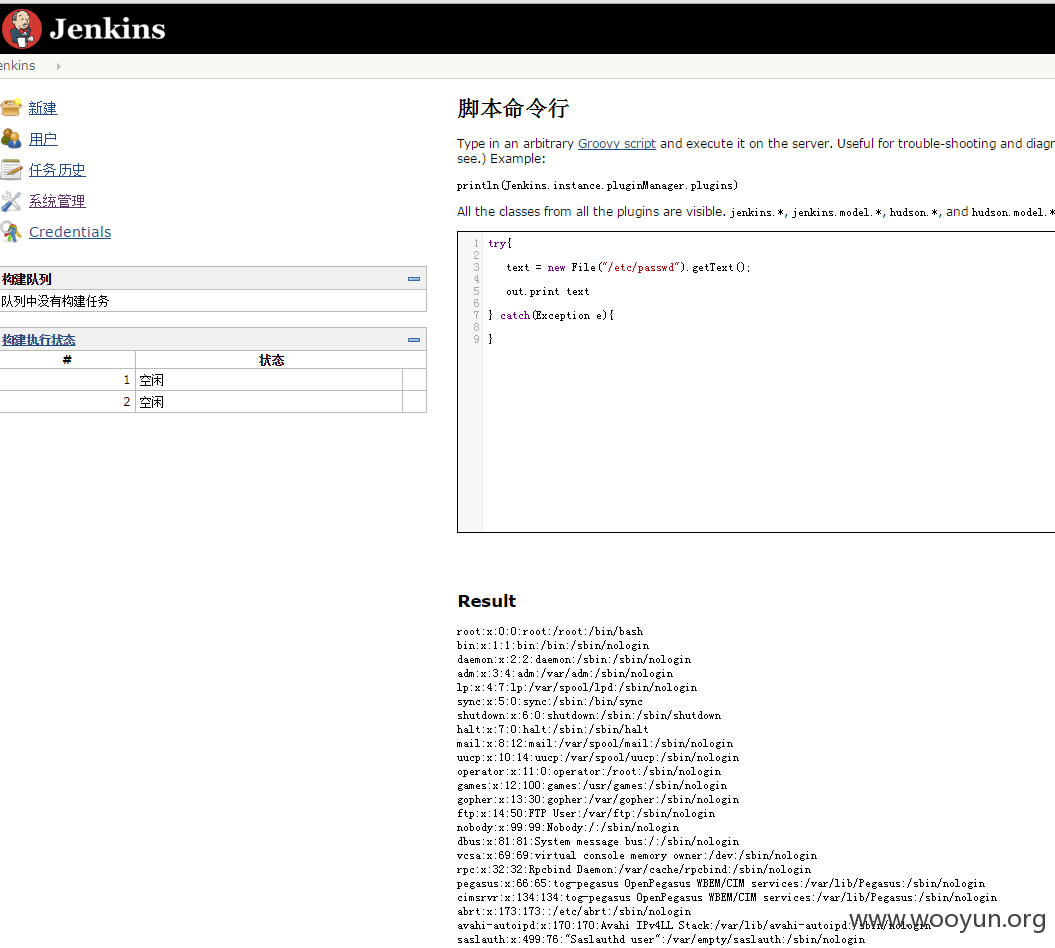Open the 新建 link

[x=43, y=108]
